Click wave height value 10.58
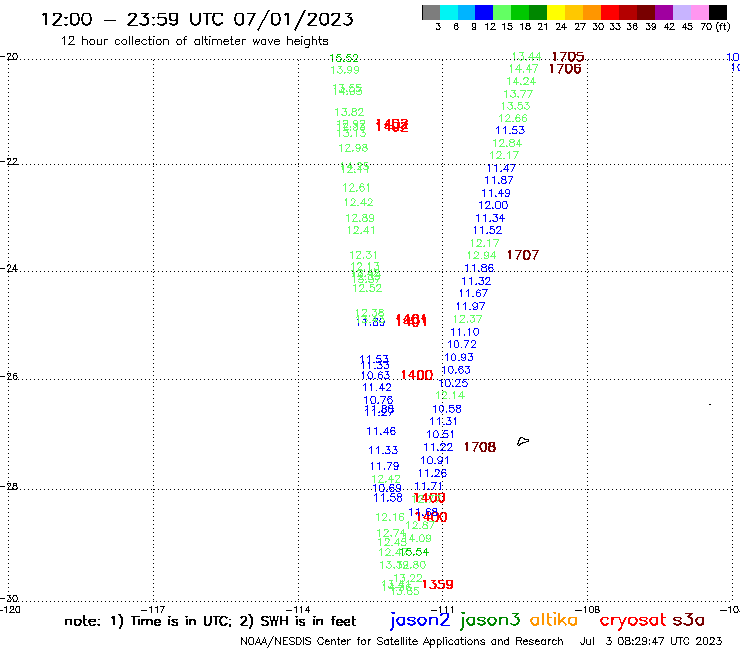Viewport: 740px width, 650px height. [447, 409]
